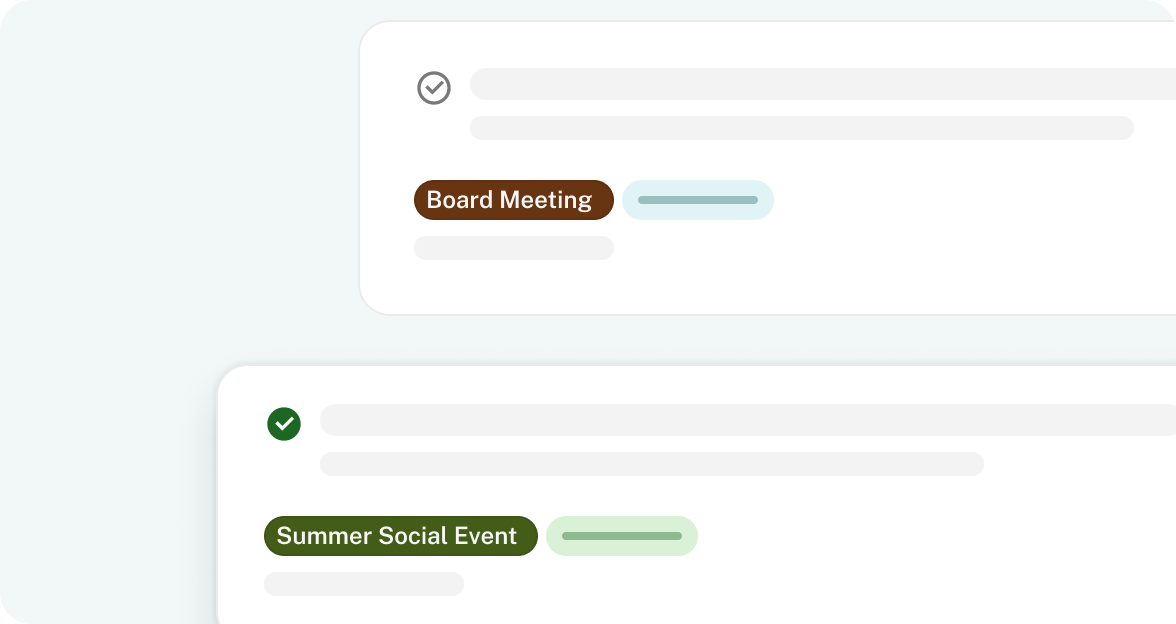Click the green line inside the light green pill
The image size is (1176, 624).
pyautogui.click(x=622, y=536)
